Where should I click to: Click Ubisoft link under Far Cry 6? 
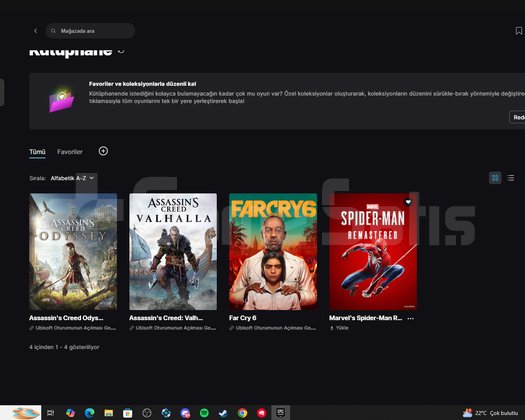(273, 328)
